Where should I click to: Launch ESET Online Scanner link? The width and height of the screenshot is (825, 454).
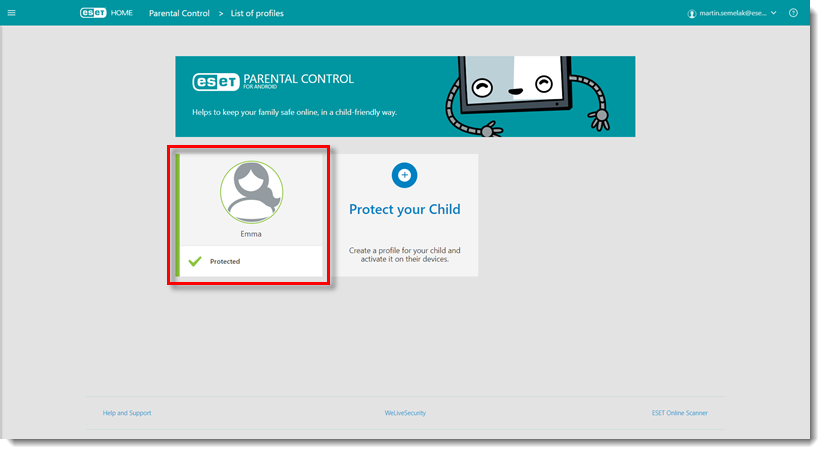(x=678, y=412)
